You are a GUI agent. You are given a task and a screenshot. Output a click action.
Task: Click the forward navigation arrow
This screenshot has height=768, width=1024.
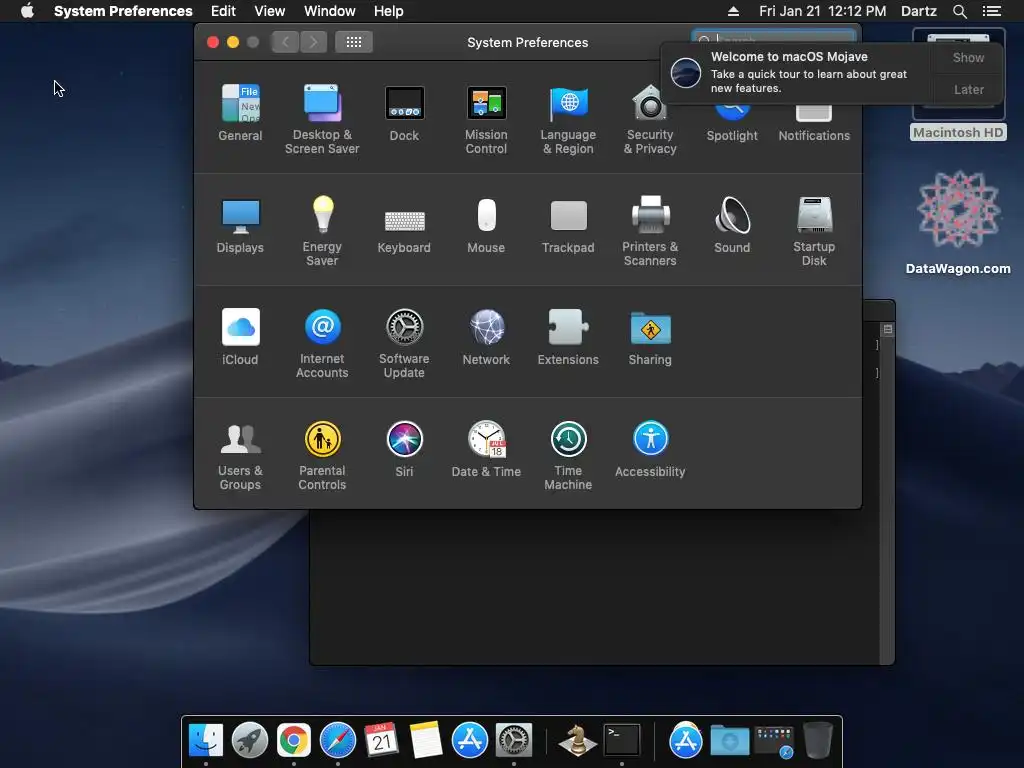[x=313, y=42]
